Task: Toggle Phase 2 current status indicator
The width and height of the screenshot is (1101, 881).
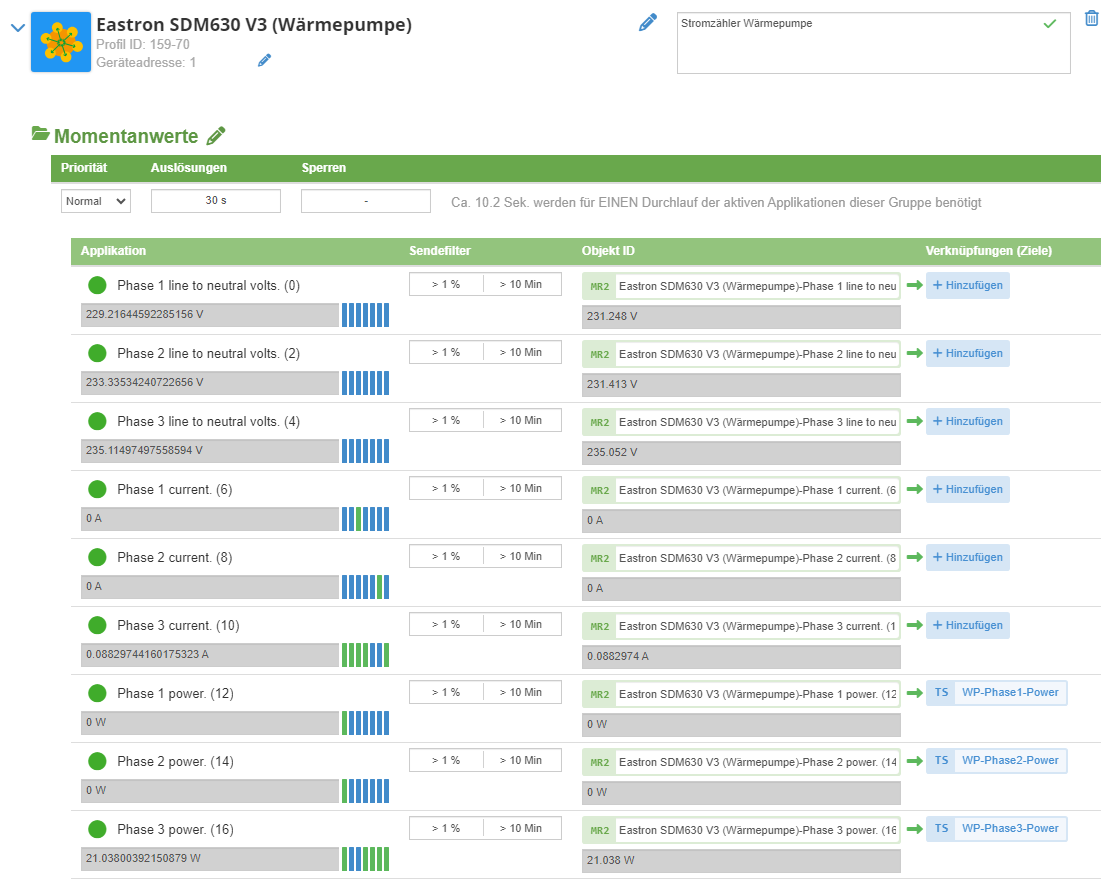Action: click(x=98, y=557)
